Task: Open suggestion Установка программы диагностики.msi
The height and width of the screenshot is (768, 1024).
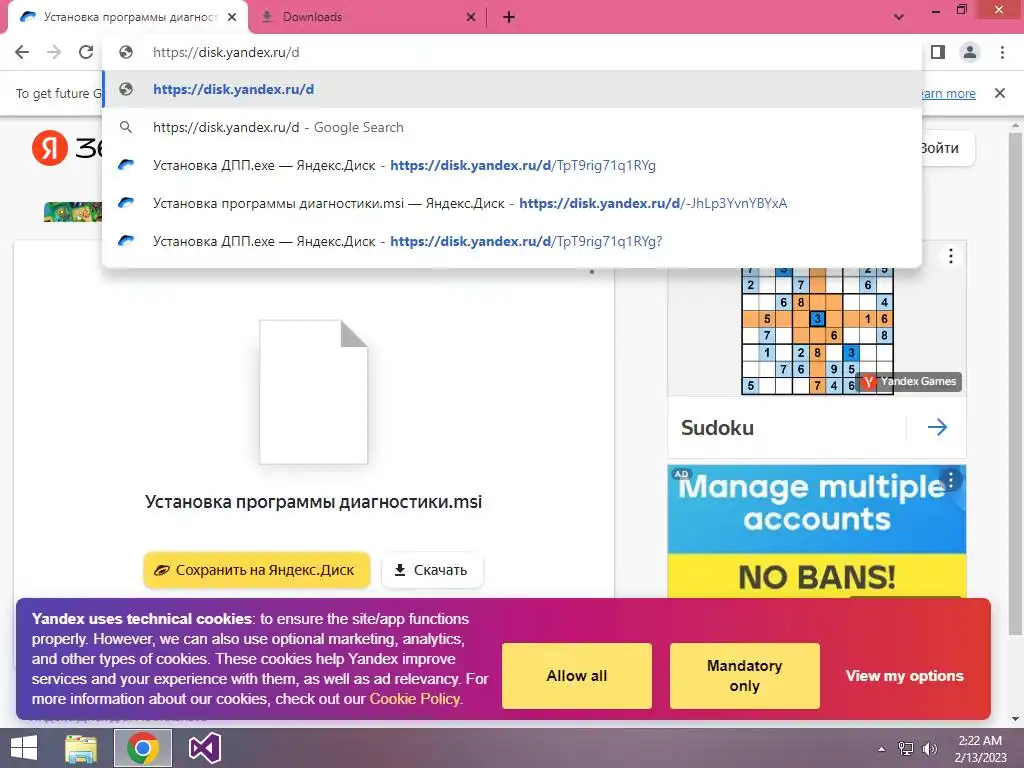Action: pyautogui.click(x=512, y=203)
